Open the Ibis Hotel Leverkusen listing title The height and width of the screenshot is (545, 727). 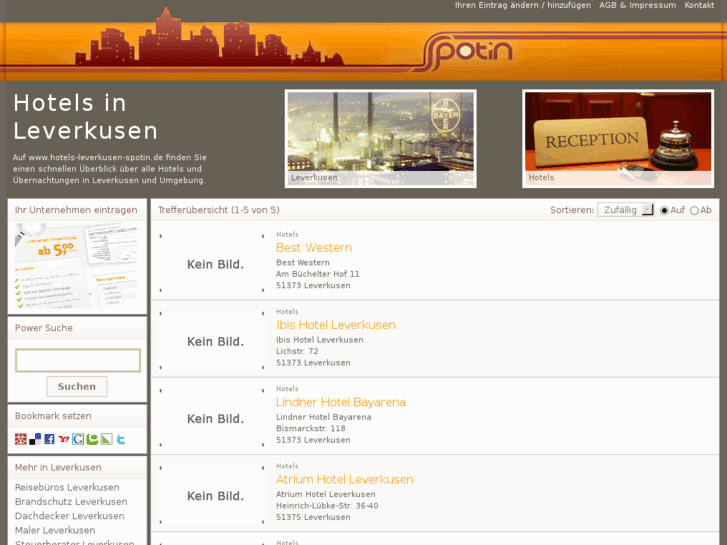pos(336,325)
